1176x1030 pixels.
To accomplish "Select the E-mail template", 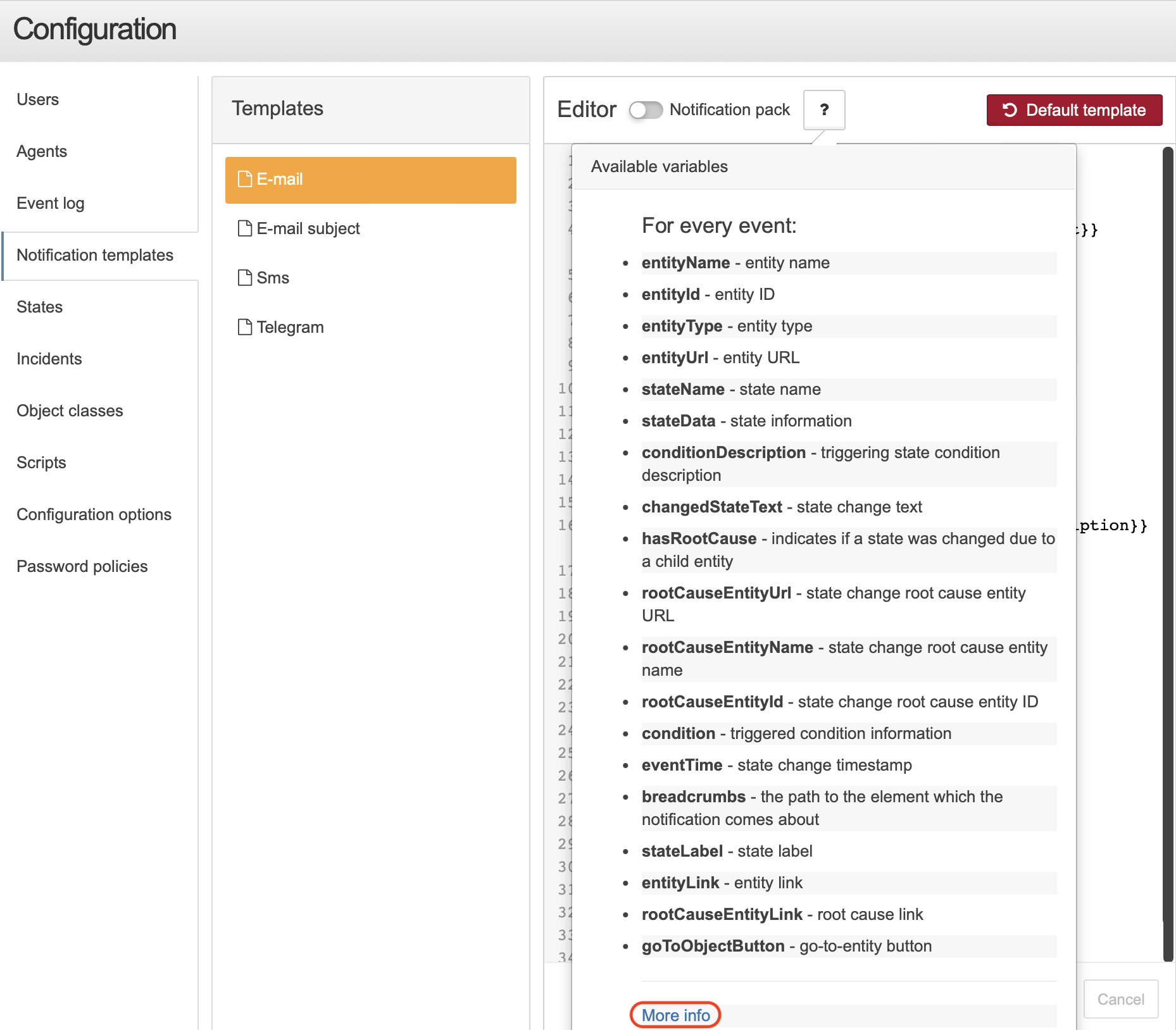I will tap(371, 180).
